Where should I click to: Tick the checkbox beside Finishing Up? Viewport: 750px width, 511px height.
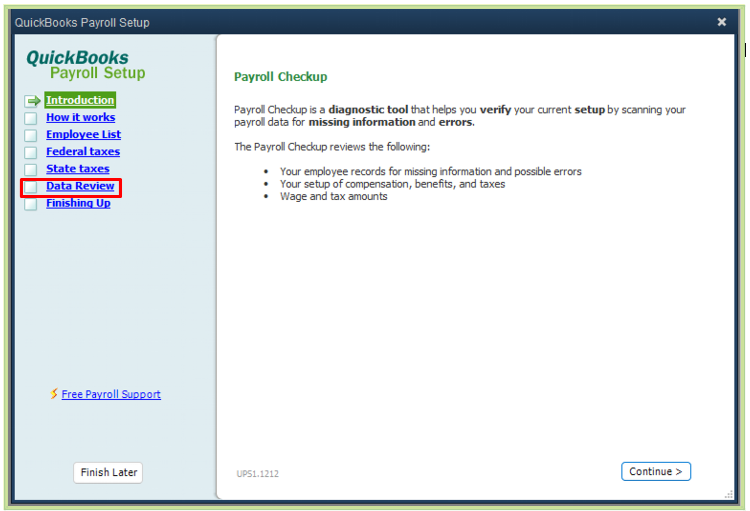[31, 204]
